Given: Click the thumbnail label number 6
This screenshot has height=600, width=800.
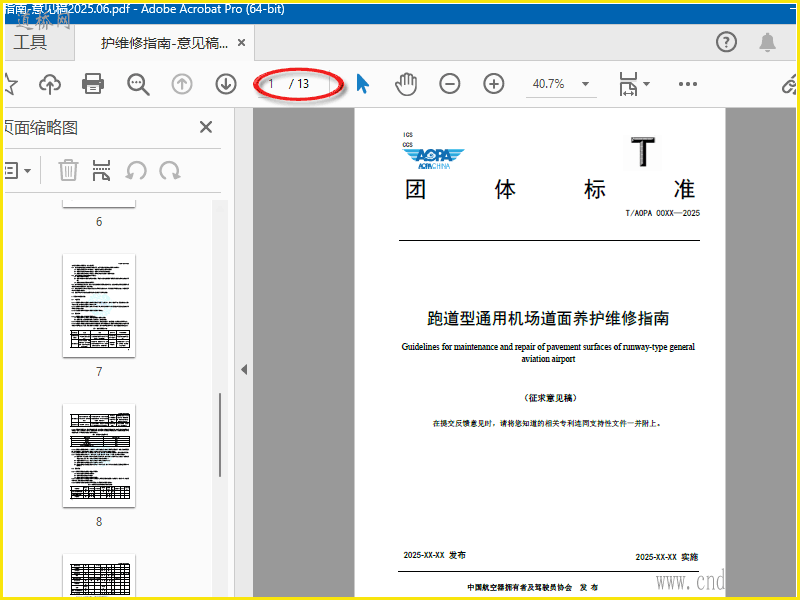Looking at the screenshot, I should pyautogui.click(x=99, y=221).
